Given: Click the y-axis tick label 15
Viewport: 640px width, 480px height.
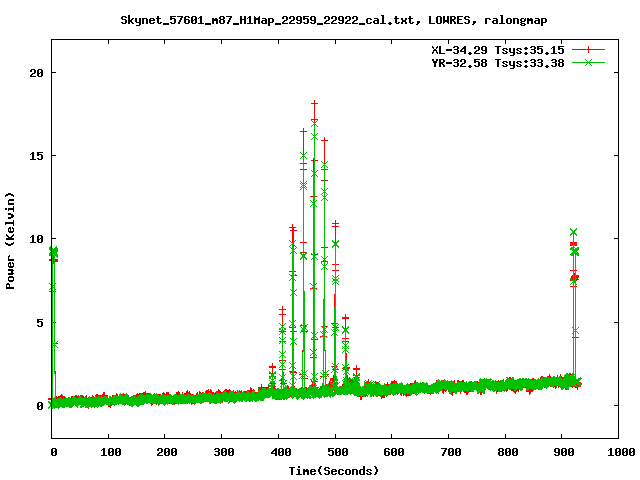Looking at the screenshot, I should pos(36,156).
